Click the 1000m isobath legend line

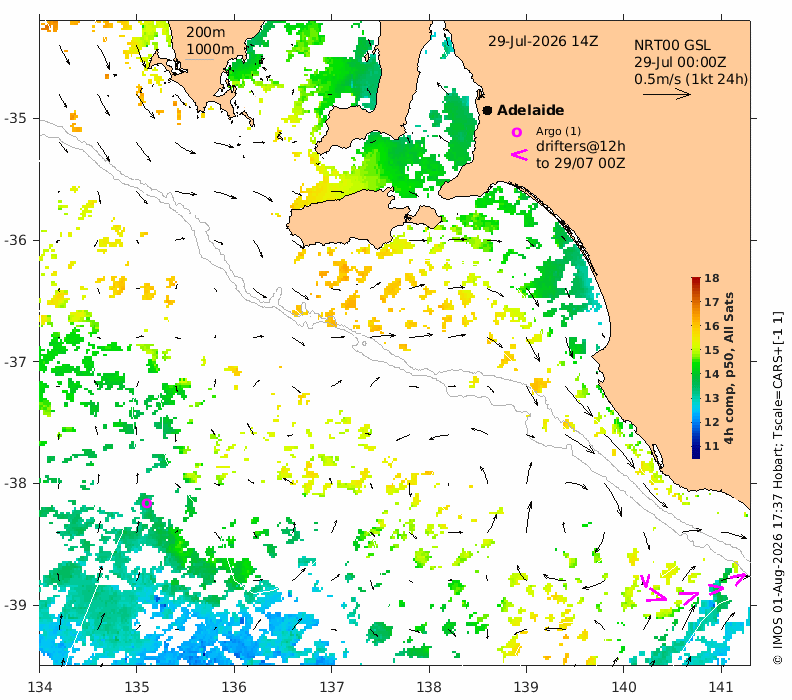coord(199,60)
